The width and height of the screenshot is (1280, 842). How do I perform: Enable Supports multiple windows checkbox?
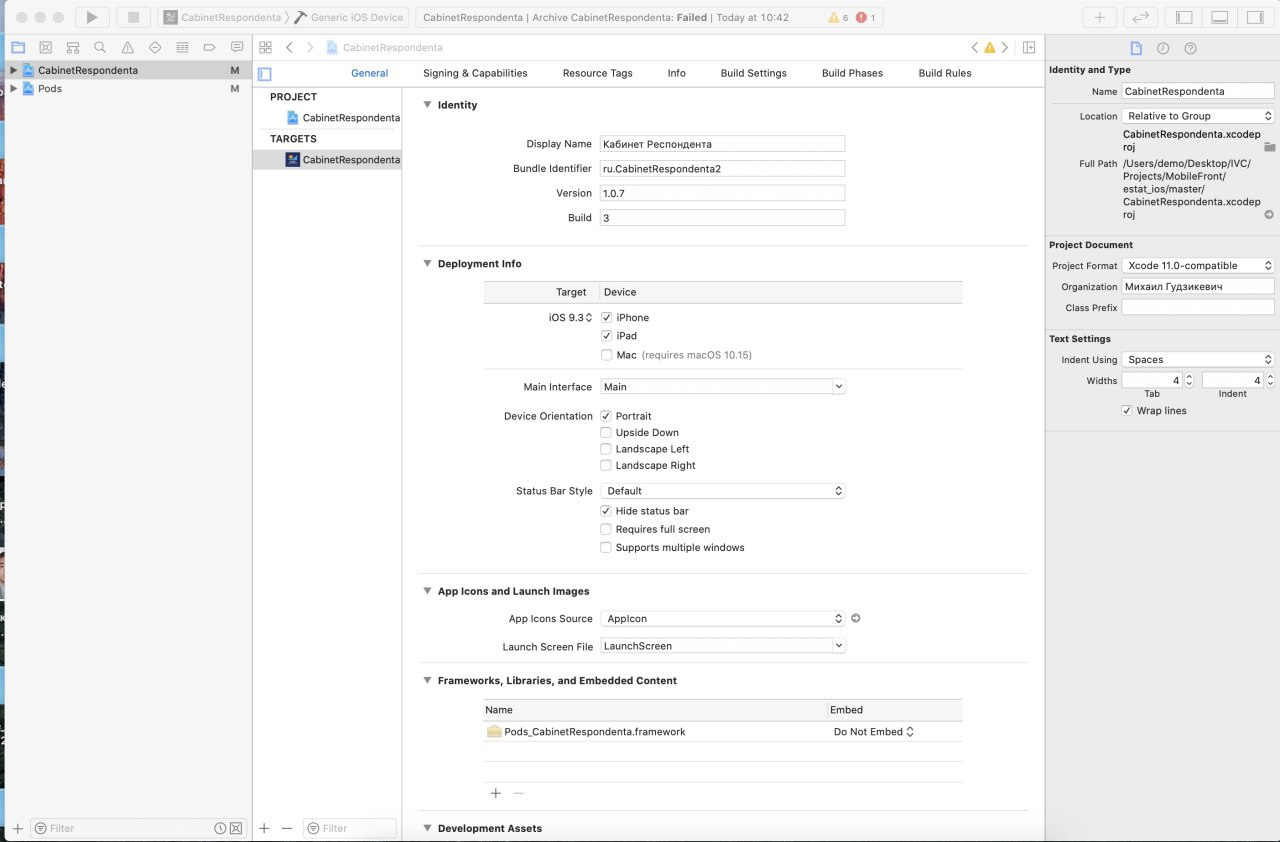pyautogui.click(x=606, y=547)
